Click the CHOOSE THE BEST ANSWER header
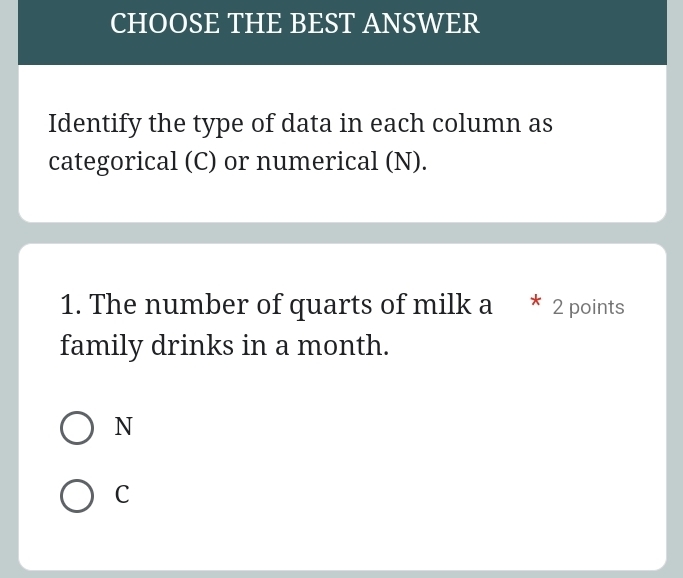The width and height of the screenshot is (683, 578). 294,24
